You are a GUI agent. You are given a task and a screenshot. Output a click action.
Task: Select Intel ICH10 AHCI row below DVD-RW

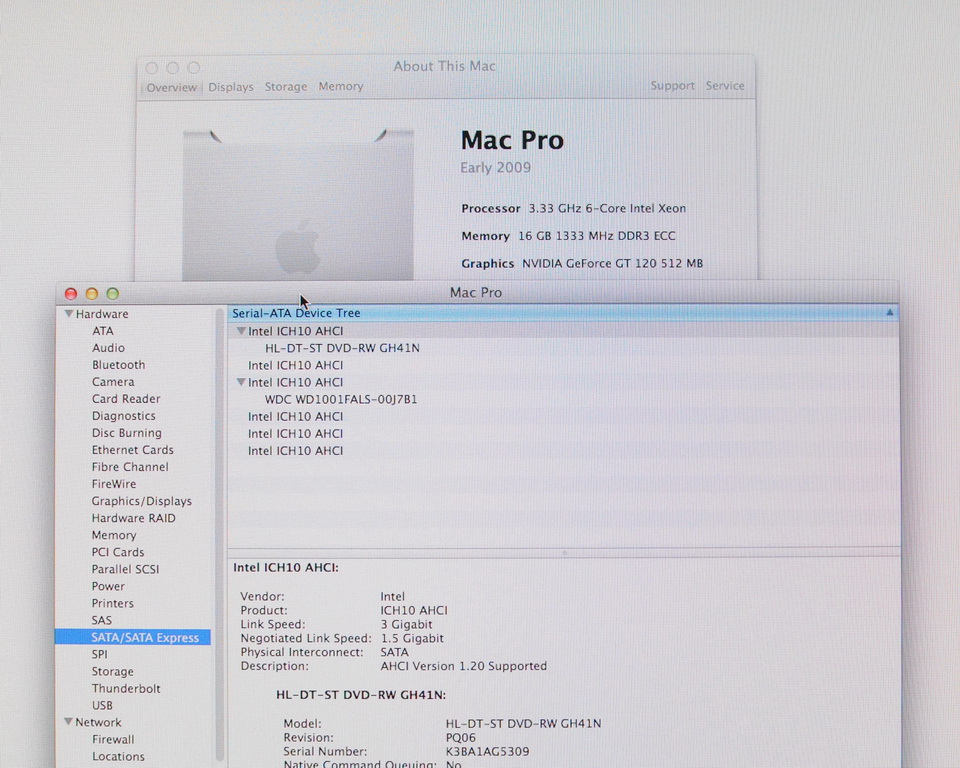(563, 365)
